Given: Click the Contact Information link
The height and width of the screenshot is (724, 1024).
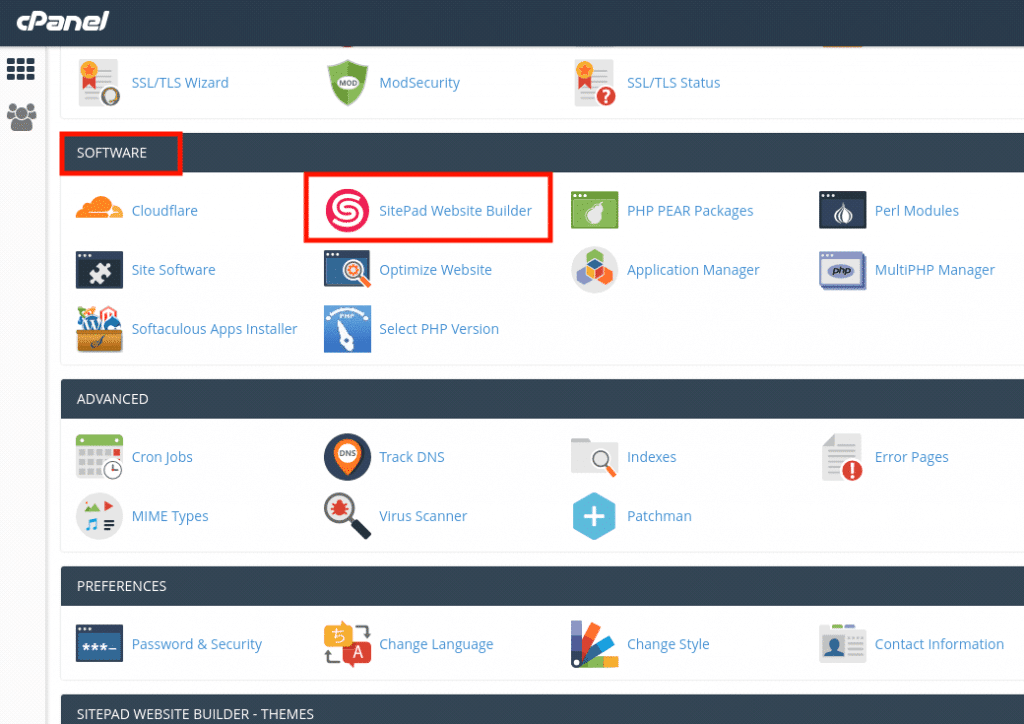Looking at the screenshot, I should click(938, 644).
